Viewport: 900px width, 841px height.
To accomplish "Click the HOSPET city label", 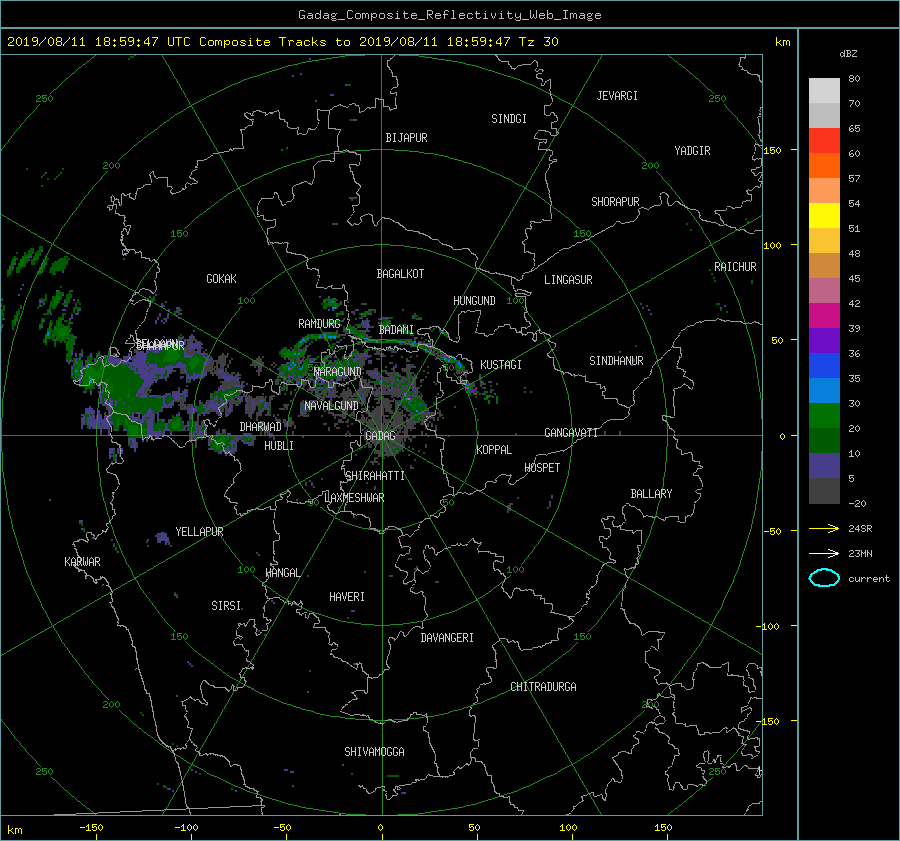I will 542,468.
